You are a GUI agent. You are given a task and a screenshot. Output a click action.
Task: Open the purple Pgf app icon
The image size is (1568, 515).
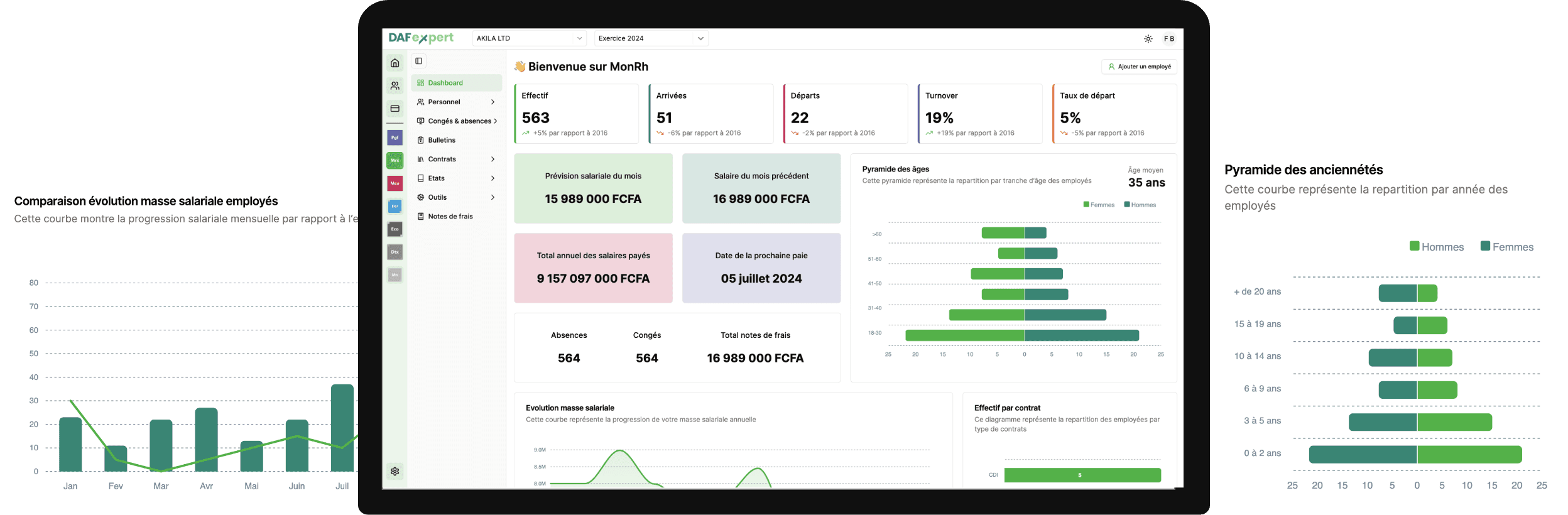point(395,138)
